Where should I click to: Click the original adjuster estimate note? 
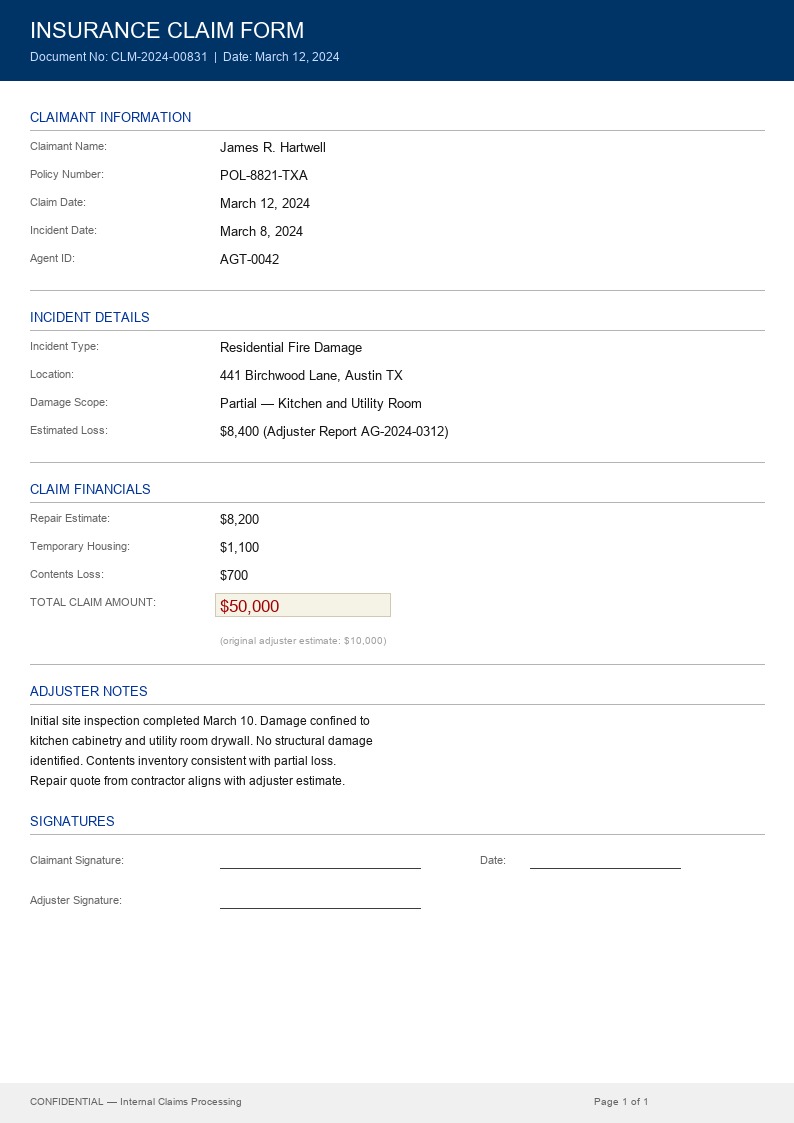tap(303, 640)
